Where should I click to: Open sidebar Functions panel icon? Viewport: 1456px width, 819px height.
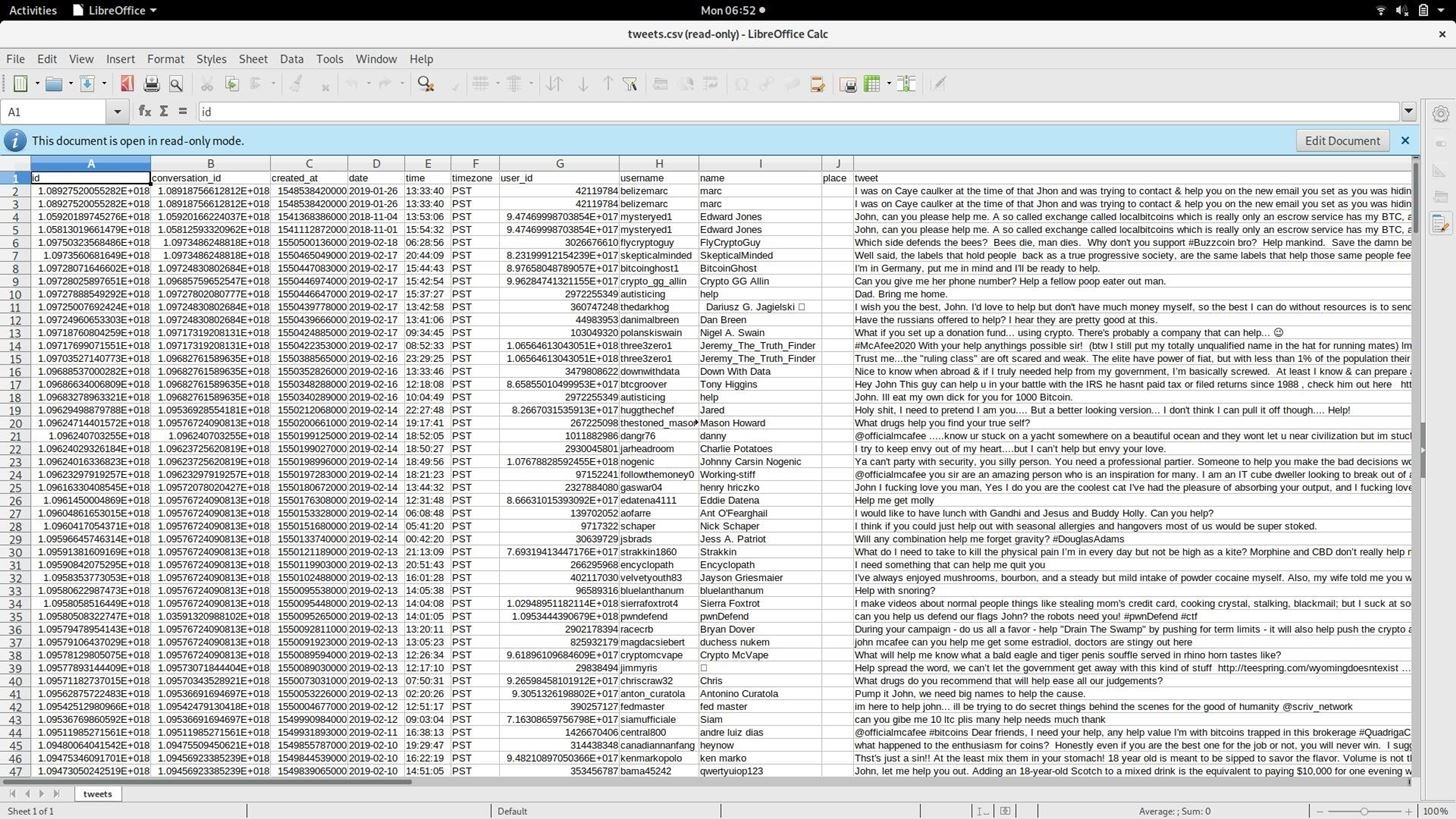pos(1441,225)
